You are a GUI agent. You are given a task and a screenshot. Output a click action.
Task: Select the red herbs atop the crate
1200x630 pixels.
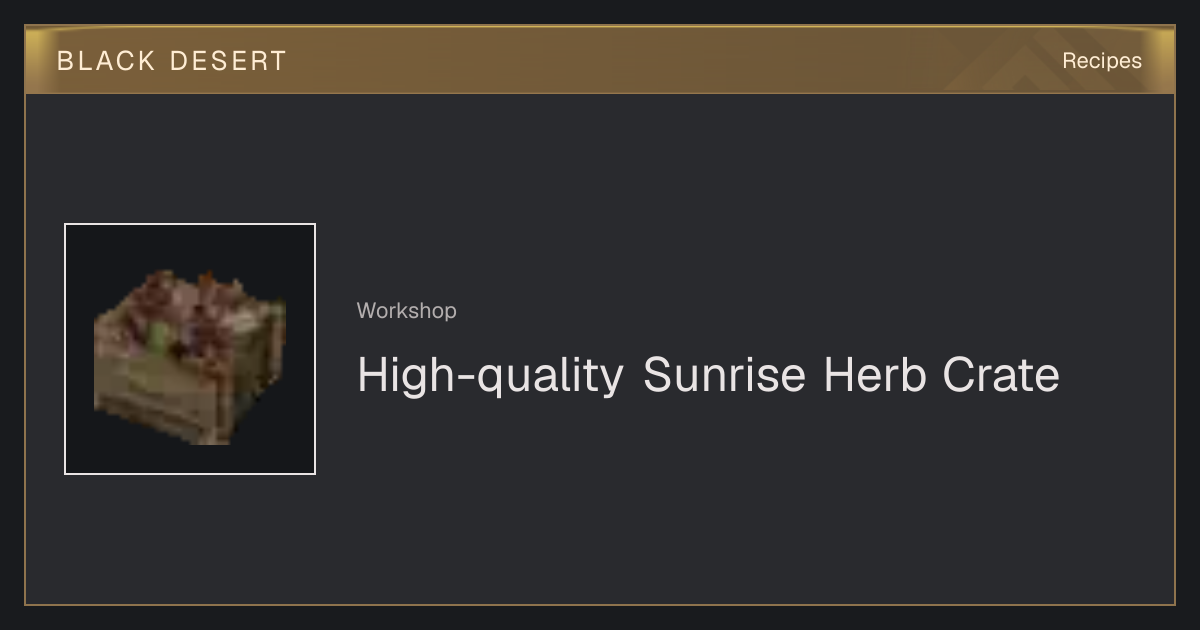click(190, 305)
